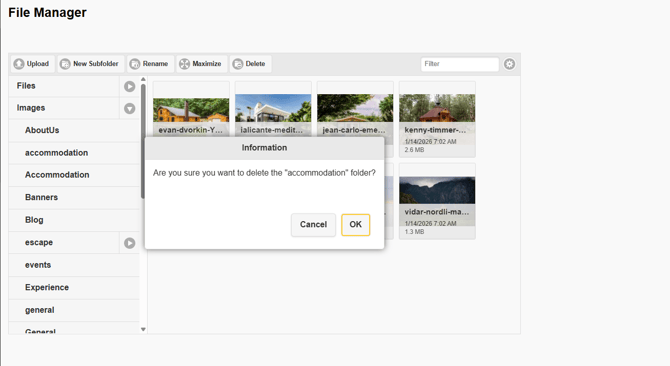Click the 1.3 MB file size text

pos(414,232)
